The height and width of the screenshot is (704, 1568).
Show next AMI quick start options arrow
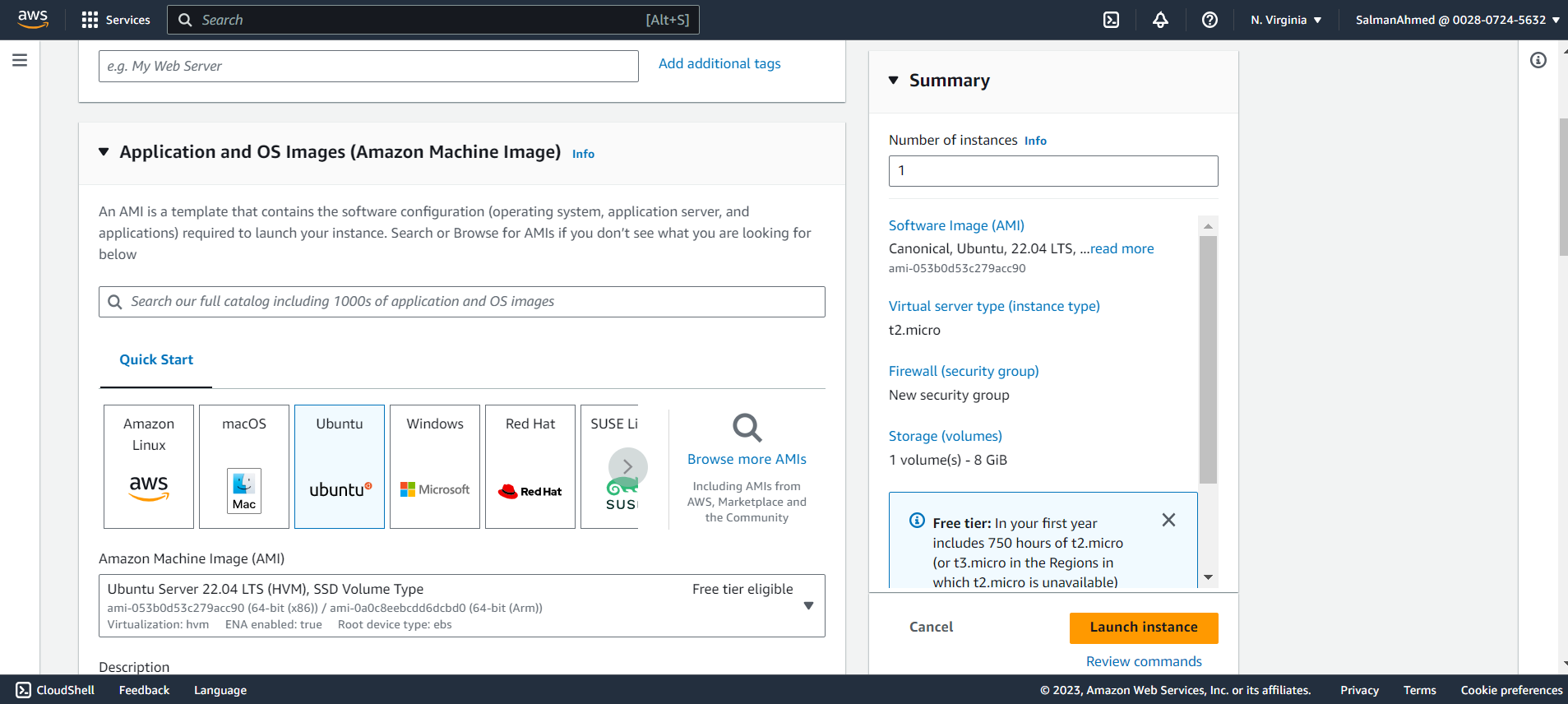628,466
